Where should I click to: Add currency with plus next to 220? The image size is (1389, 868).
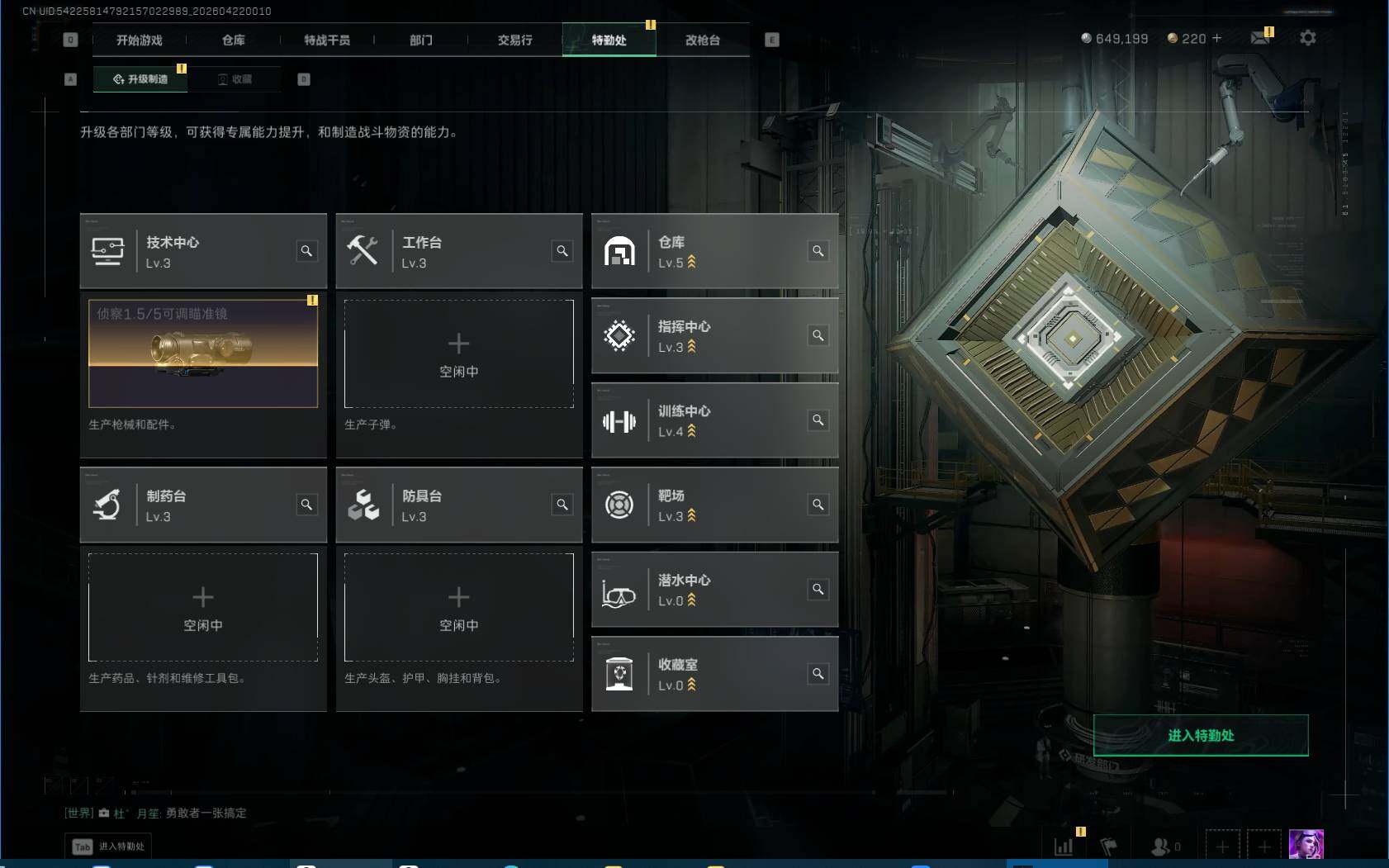click(1216, 38)
